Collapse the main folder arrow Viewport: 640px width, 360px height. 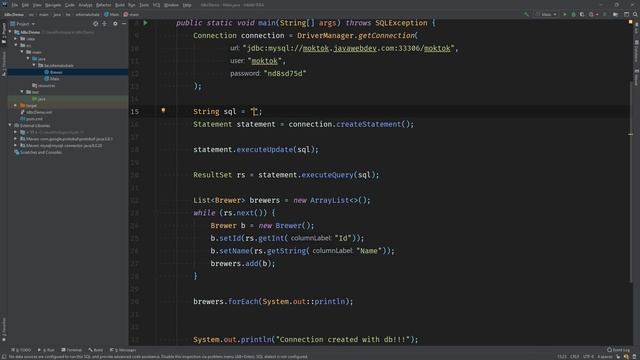[x=22, y=52]
